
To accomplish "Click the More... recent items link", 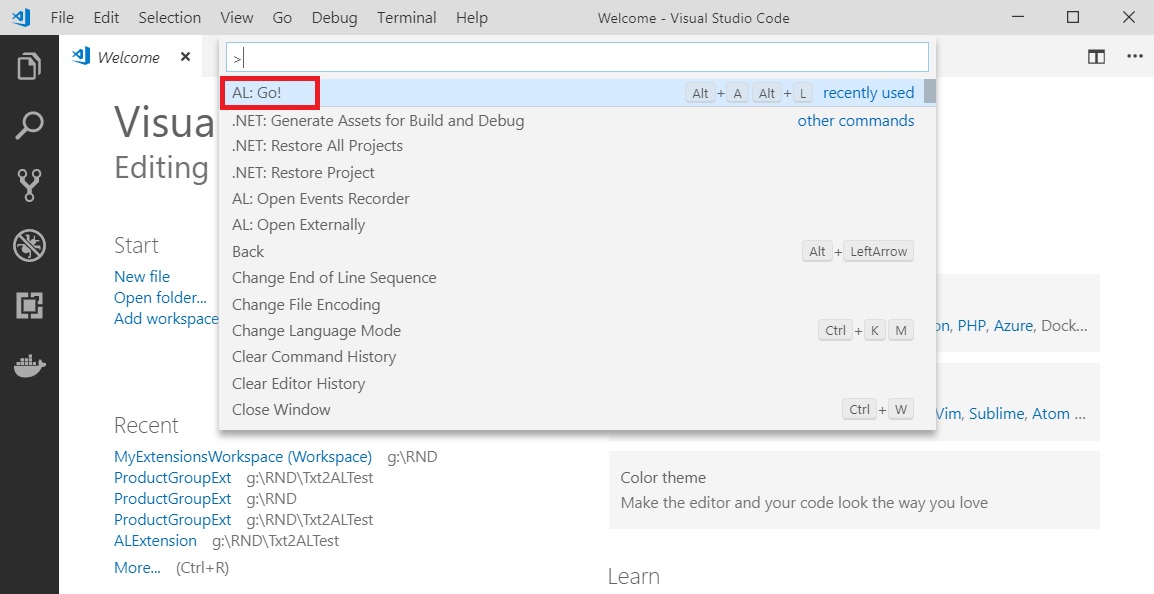I will (x=137, y=567).
